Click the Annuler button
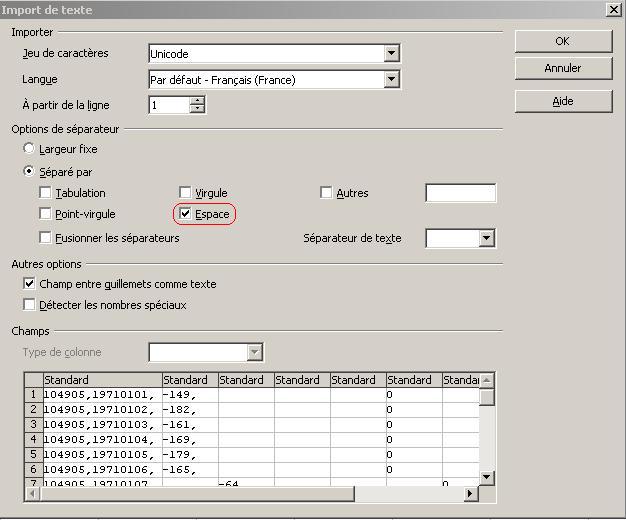The height and width of the screenshot is (520, 626). pyautogui.click(x=563, y=68)
